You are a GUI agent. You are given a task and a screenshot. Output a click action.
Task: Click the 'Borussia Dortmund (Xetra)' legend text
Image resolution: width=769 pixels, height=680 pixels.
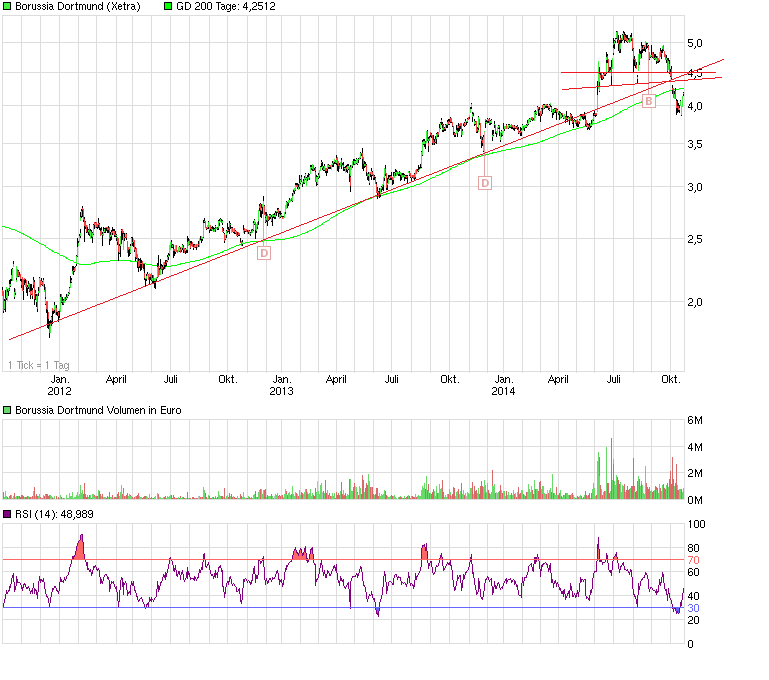[77, 6]
